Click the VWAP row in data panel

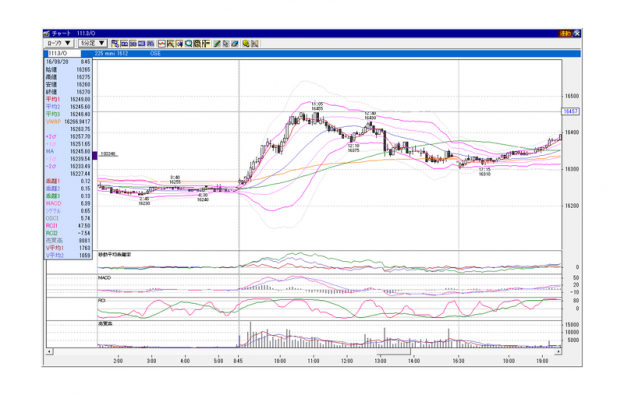click(x=68, y=122)
